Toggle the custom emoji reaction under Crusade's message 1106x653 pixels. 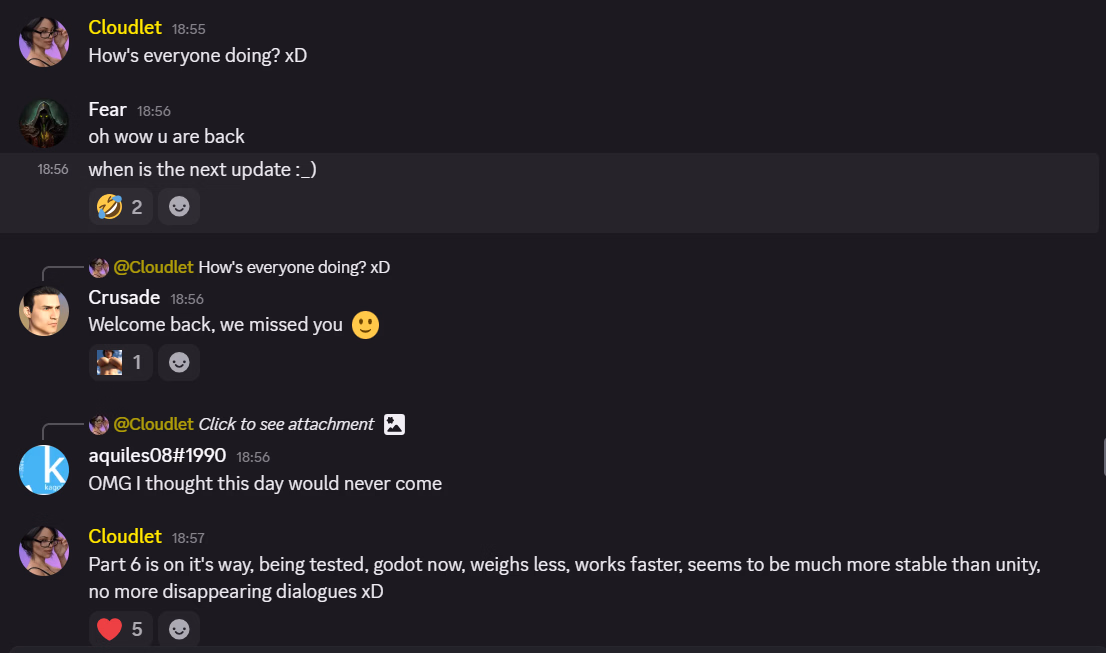pyautogui.click(x=120, y=362)
